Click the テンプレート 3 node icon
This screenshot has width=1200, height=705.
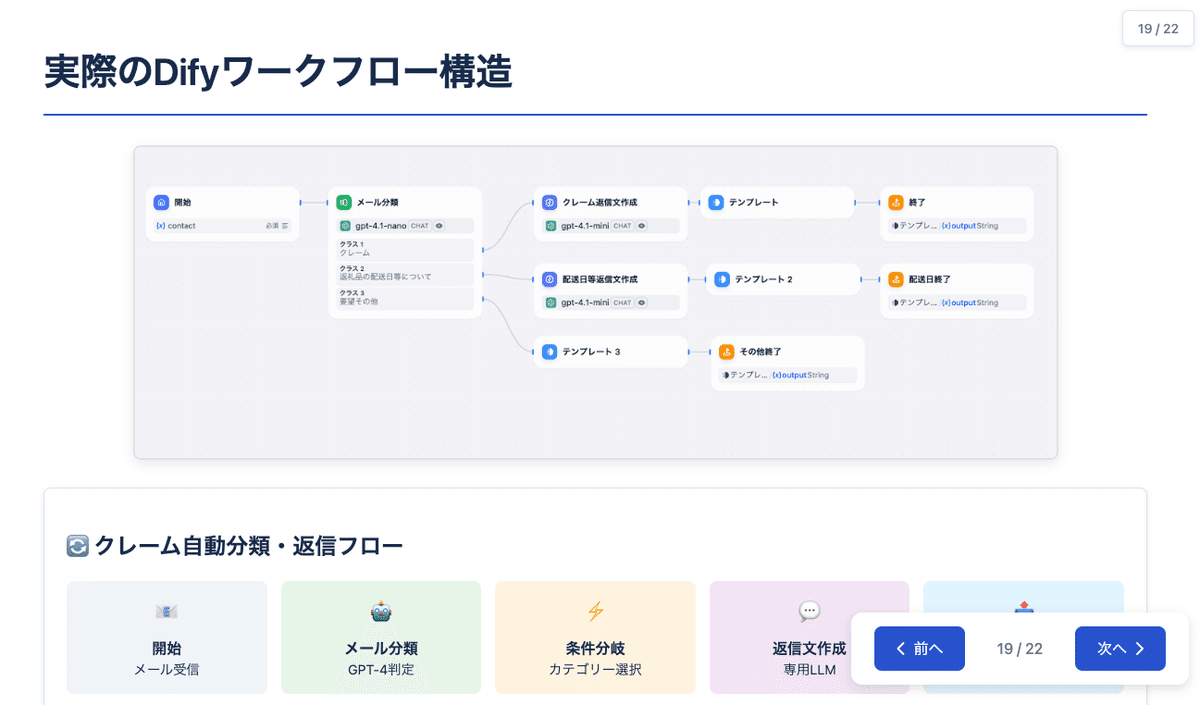click(549, 352)
